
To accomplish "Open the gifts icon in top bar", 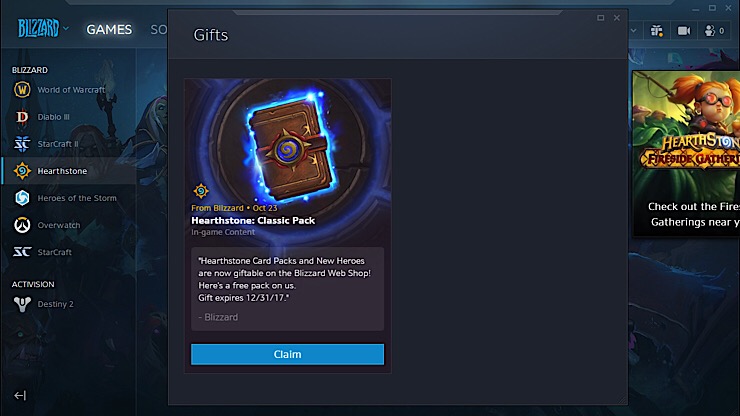I will tap(656, 31).
